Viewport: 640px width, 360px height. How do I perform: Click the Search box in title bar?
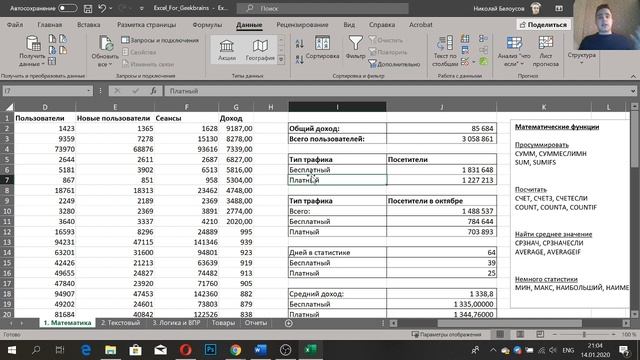pos(322,8)
